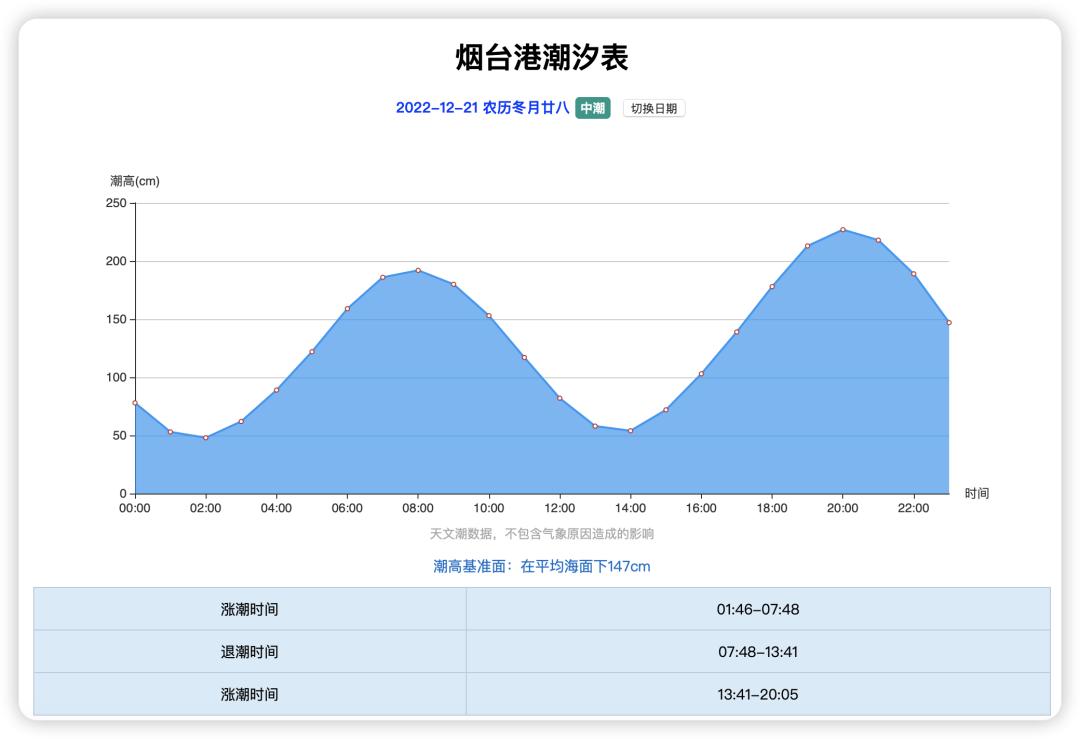This screenshot has width=1080, height=739.
Task: Select the 13:41-20:05 rising tide row
Action: pyautogui.click(x=540, y=693)
